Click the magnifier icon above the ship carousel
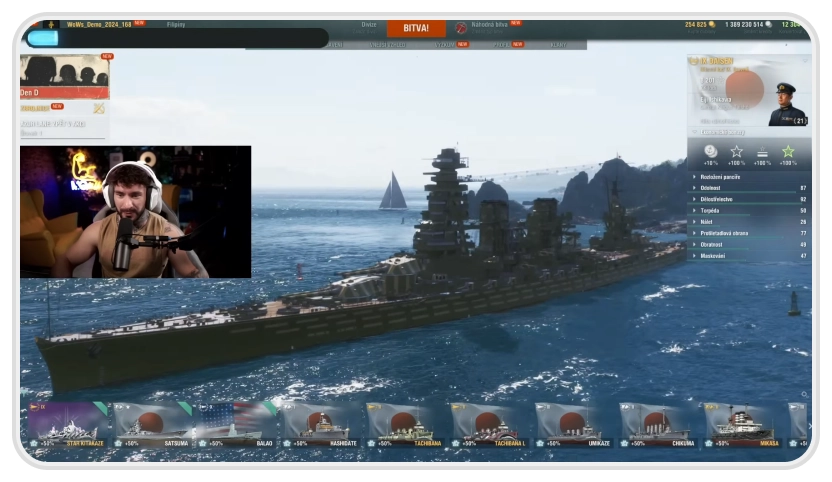The width and height of the screenshot is (832, 482). 804,394
